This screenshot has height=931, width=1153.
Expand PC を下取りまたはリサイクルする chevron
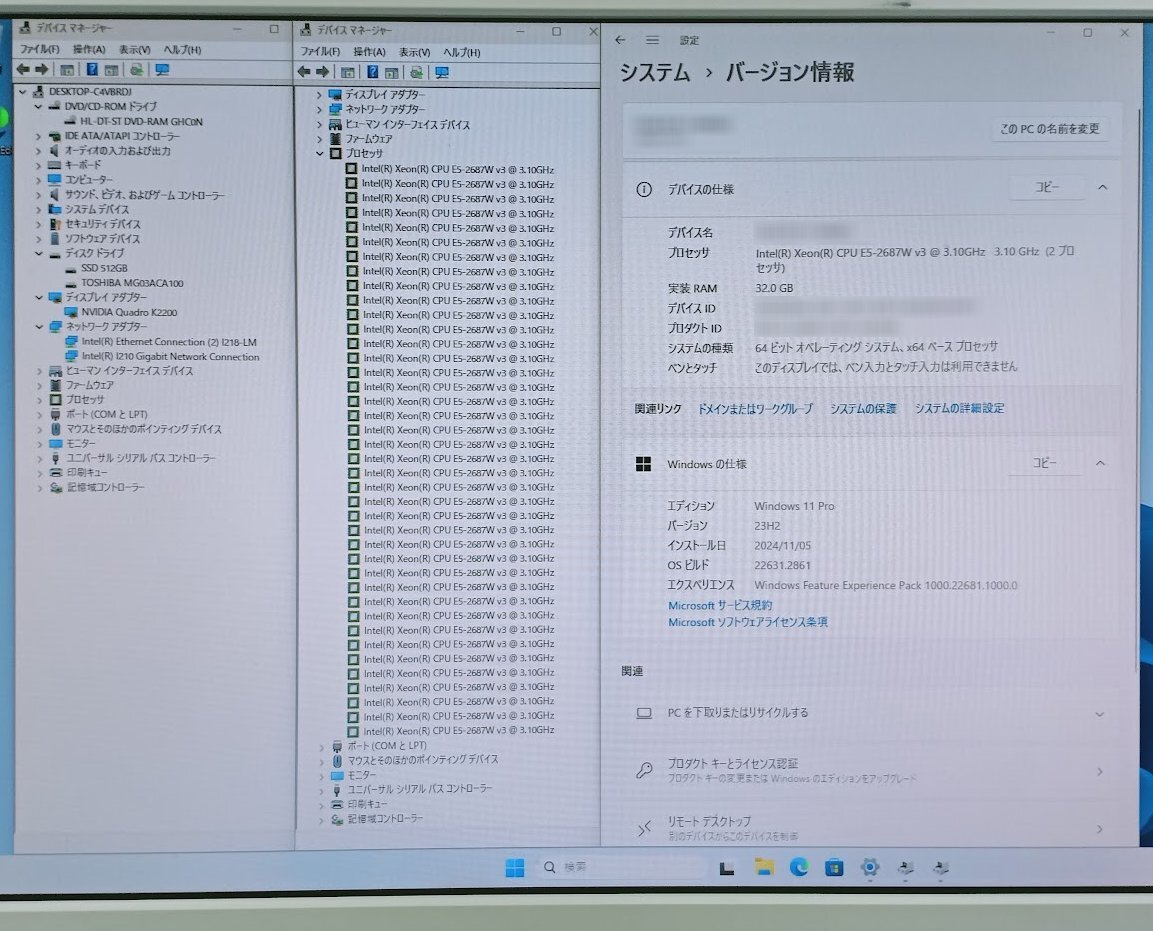click(1099, 714)
